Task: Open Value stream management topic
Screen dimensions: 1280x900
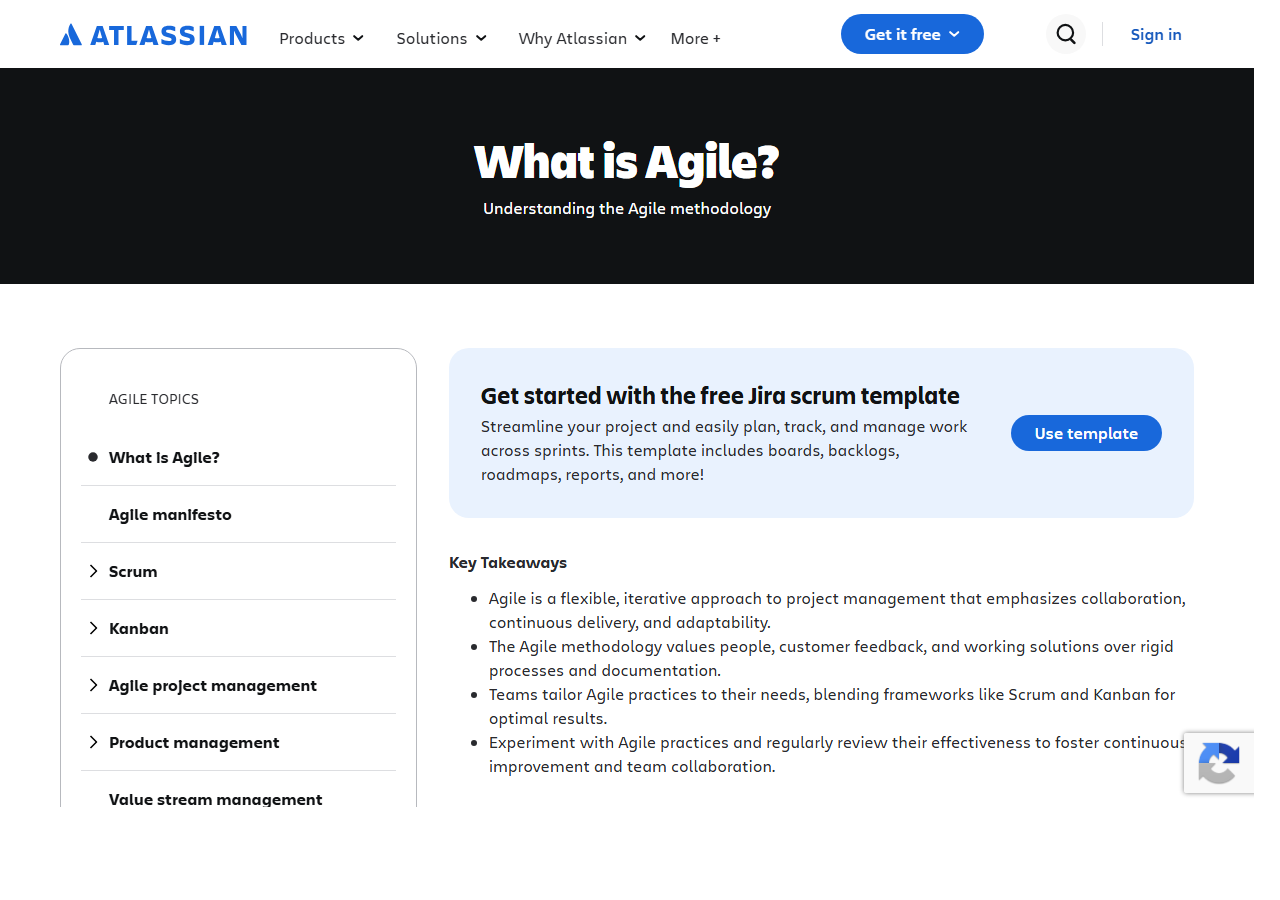Action: (216, 799)
